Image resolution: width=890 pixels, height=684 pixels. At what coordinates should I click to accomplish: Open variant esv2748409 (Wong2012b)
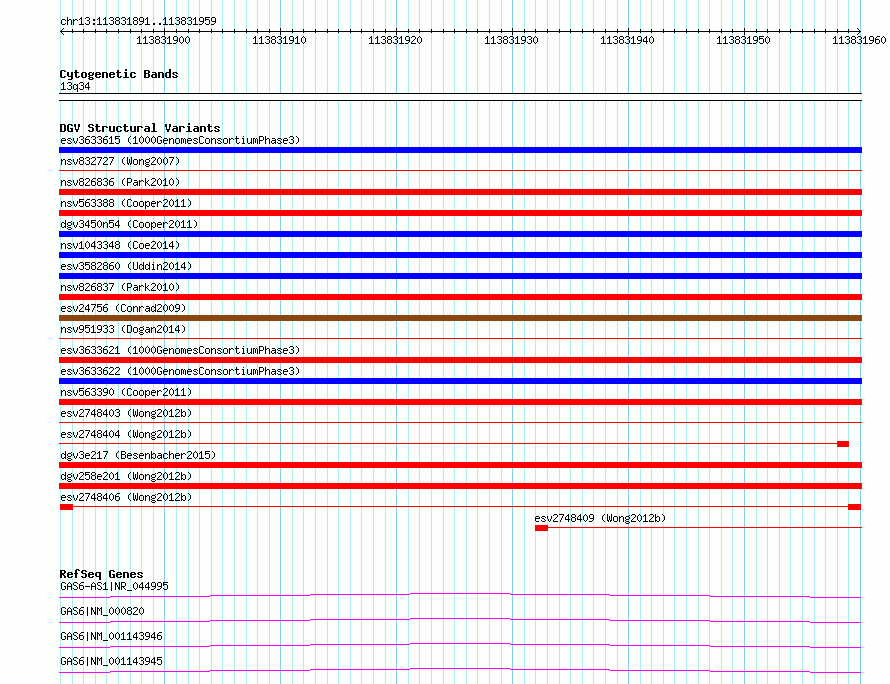(x=600, y=518)
